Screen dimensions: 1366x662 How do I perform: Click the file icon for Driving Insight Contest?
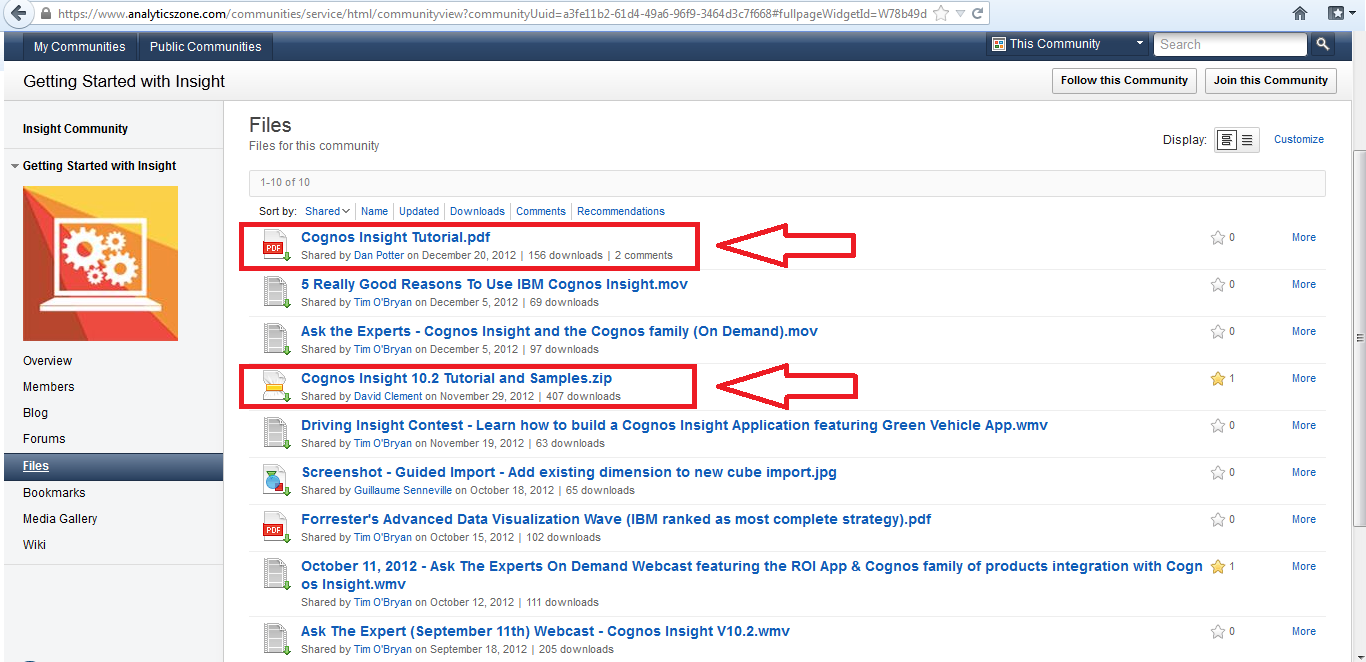pos(276,434)
